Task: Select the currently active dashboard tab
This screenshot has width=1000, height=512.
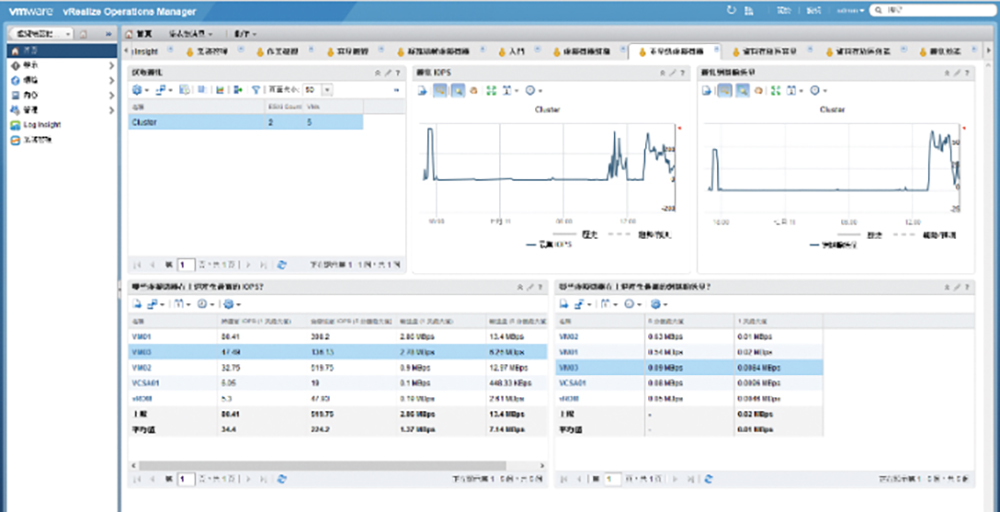Action: pos(675,52)
